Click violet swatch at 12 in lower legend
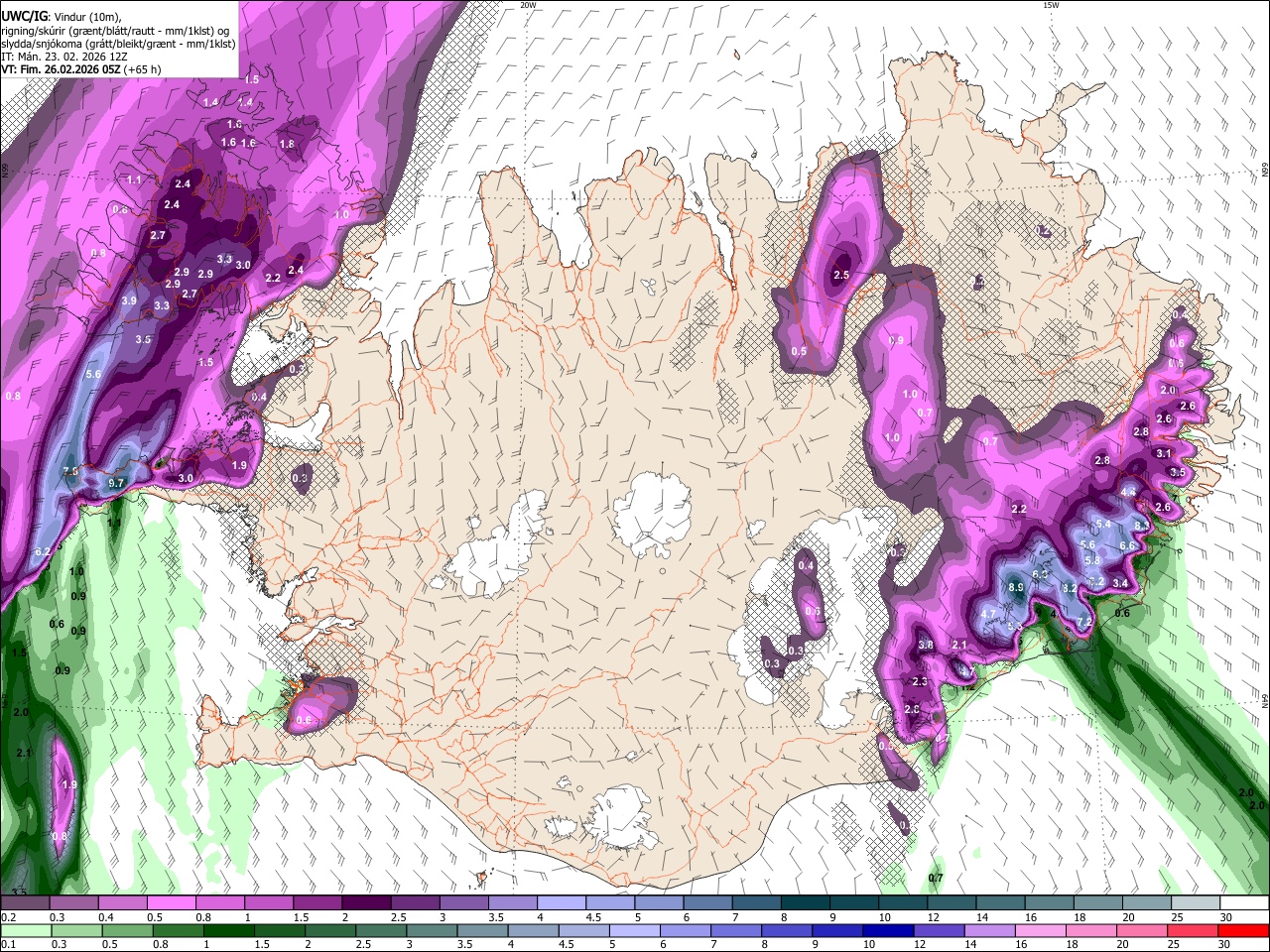Image resolution: width=1270 pixels, height=952 pixels. point(939,930)
